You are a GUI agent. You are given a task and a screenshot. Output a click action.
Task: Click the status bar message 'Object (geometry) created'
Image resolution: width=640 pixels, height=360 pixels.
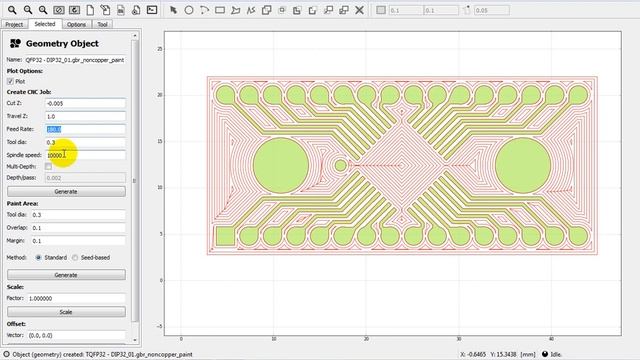(x=102, y=354)
